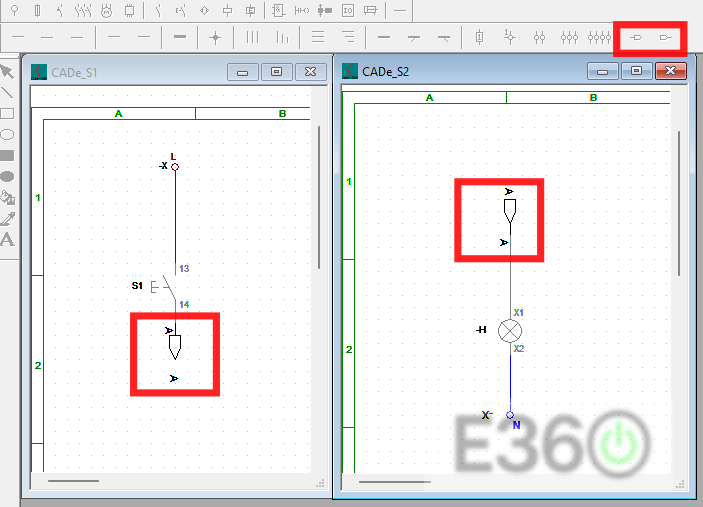Choose the line drawing tool in sidebar

click(7, 93)
